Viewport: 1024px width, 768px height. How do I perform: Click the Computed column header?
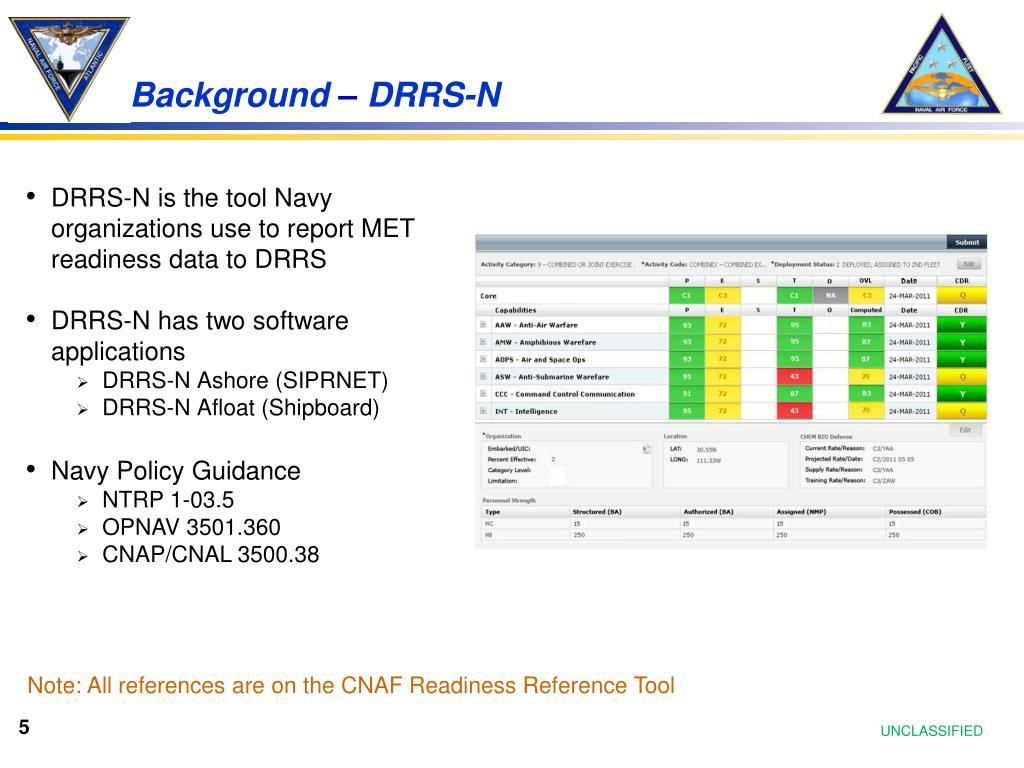click(x=866, y=310)
